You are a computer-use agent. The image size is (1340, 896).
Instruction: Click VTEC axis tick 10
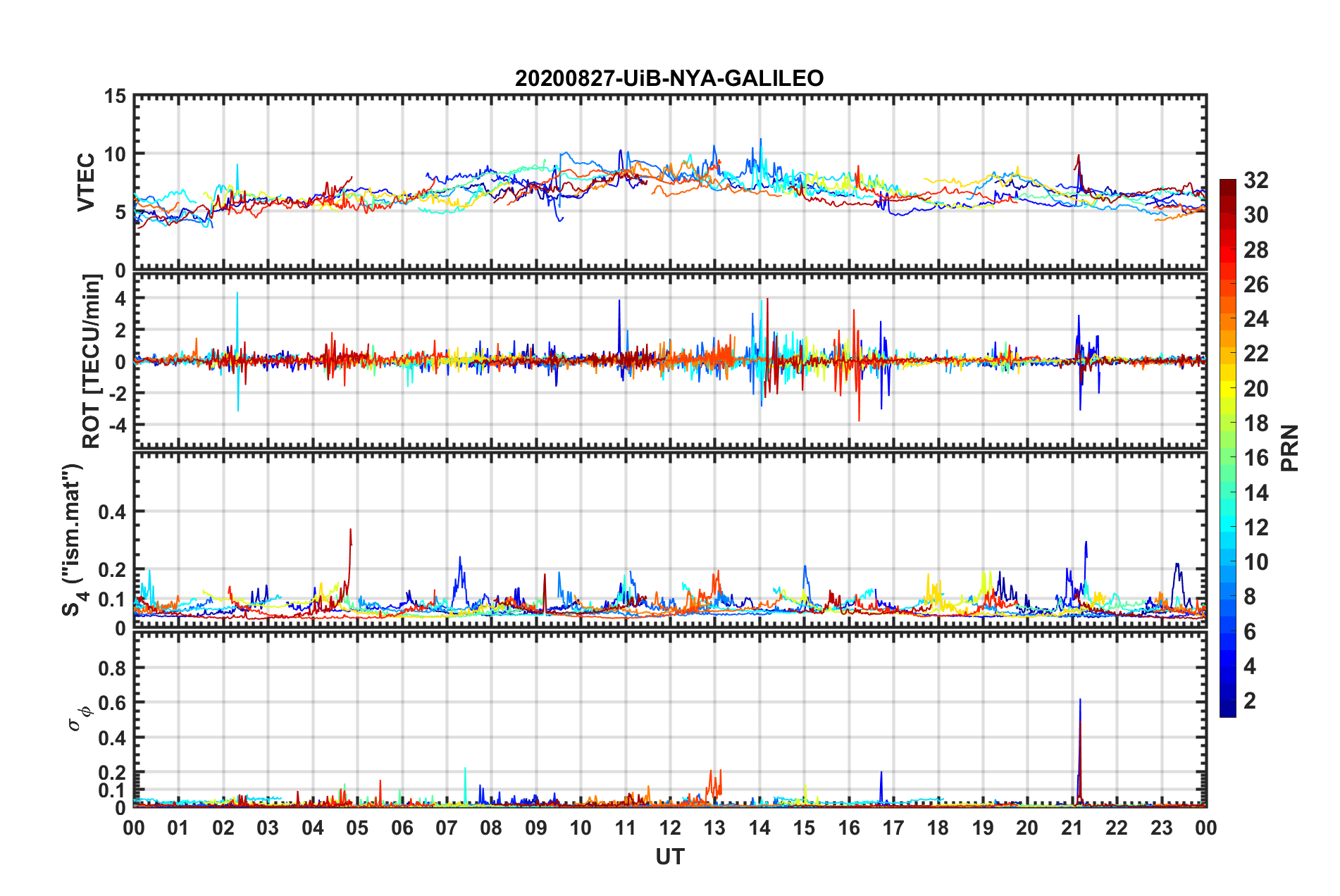(x=115, y=154)
